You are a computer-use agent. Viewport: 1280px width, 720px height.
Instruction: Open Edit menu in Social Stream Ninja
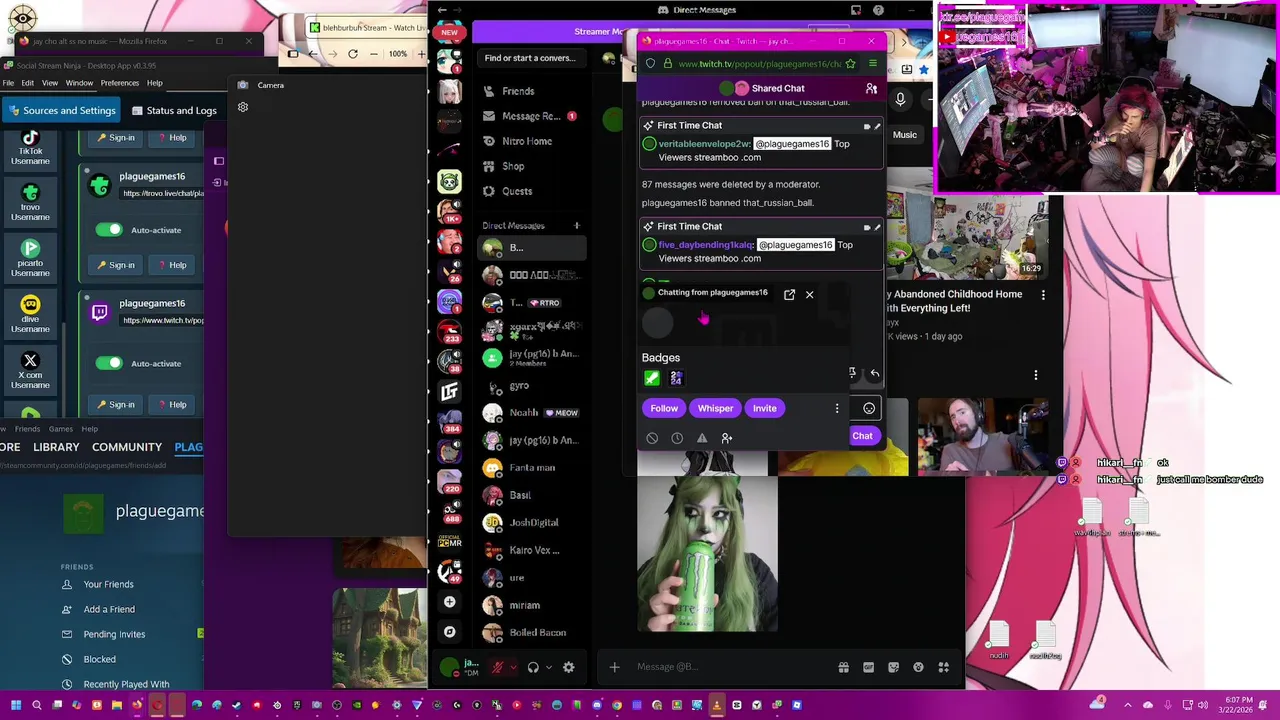pos(28,83)
